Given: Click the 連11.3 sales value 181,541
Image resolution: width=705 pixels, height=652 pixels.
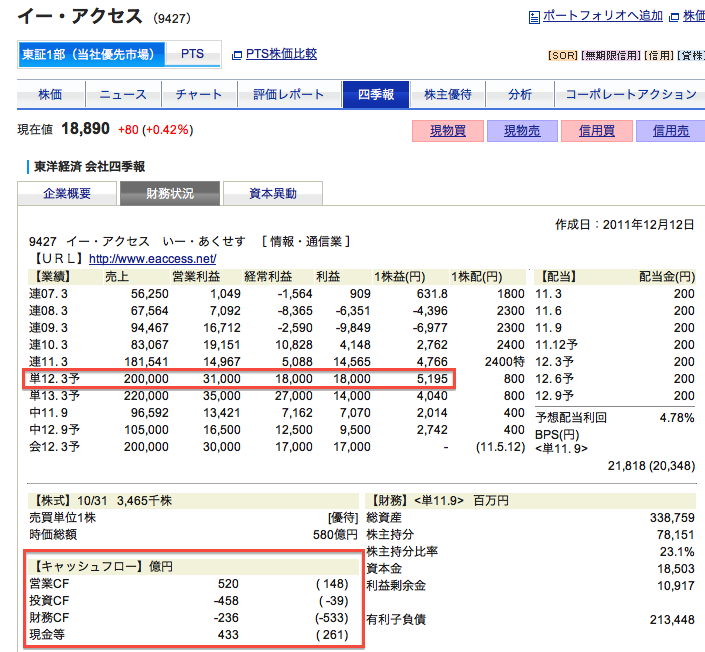Looking at the screenshot, I should pos(146,362).
